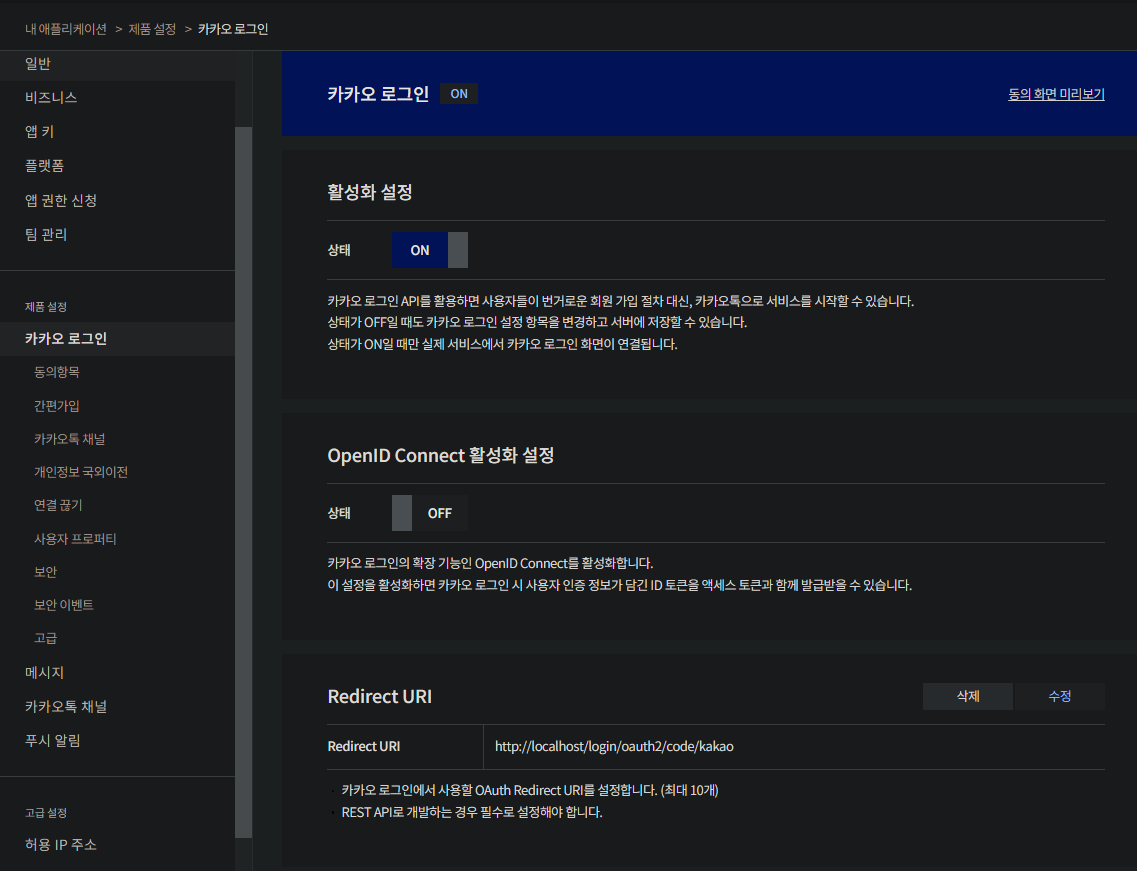Click the 상태 label in 활성화 설정
Screen dimensions: 1137x871
(x=339, y=250)
